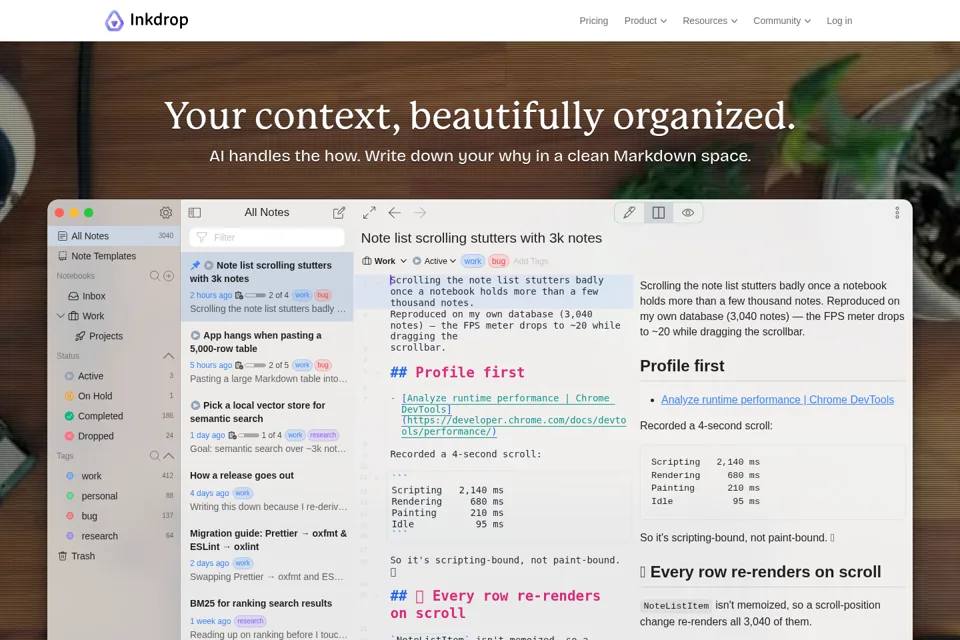Open the Inbox notebook
This screenshot has width=960, height=640.
114,296
